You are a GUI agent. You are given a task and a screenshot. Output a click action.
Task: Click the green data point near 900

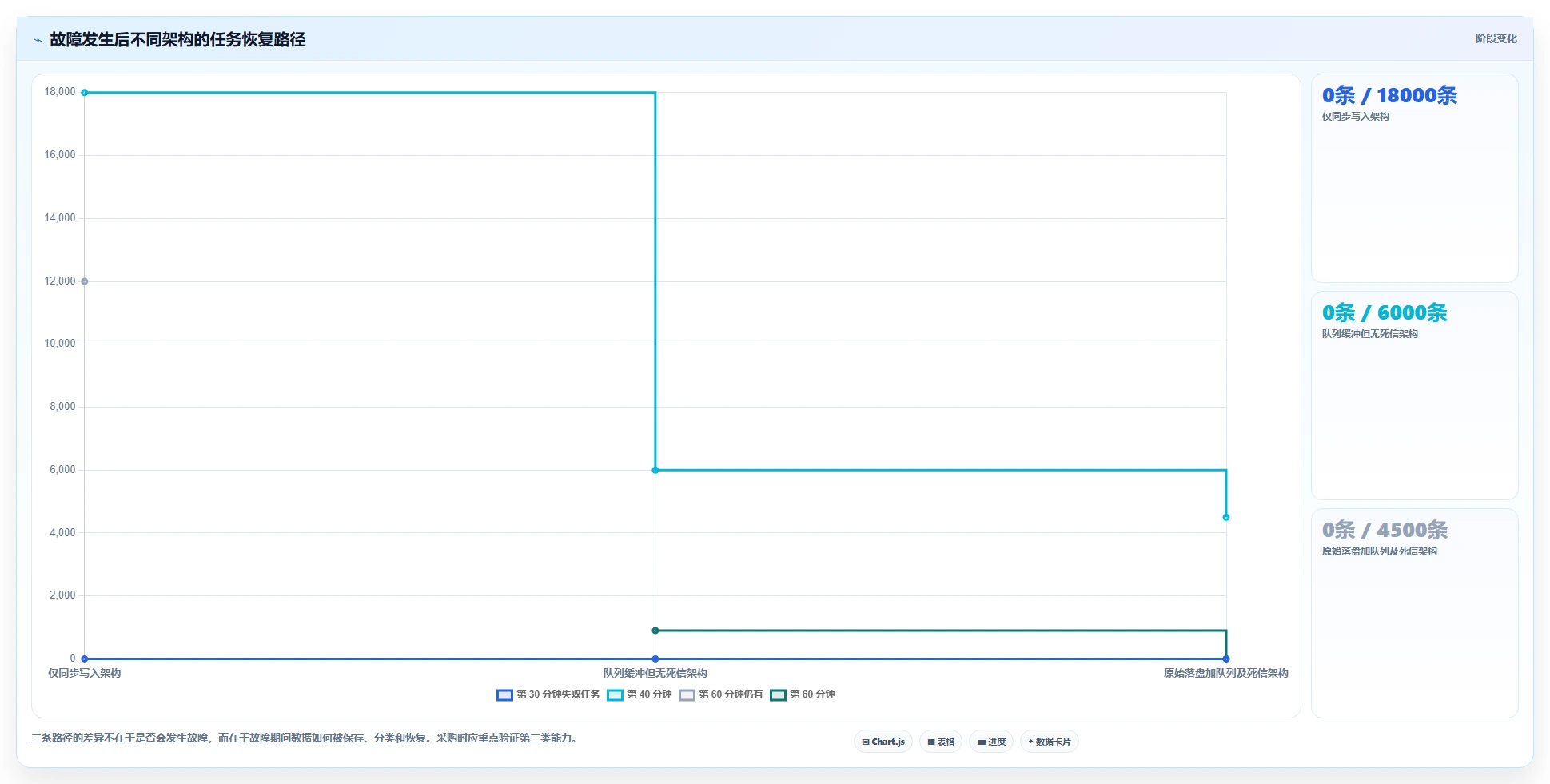(655, 631)
